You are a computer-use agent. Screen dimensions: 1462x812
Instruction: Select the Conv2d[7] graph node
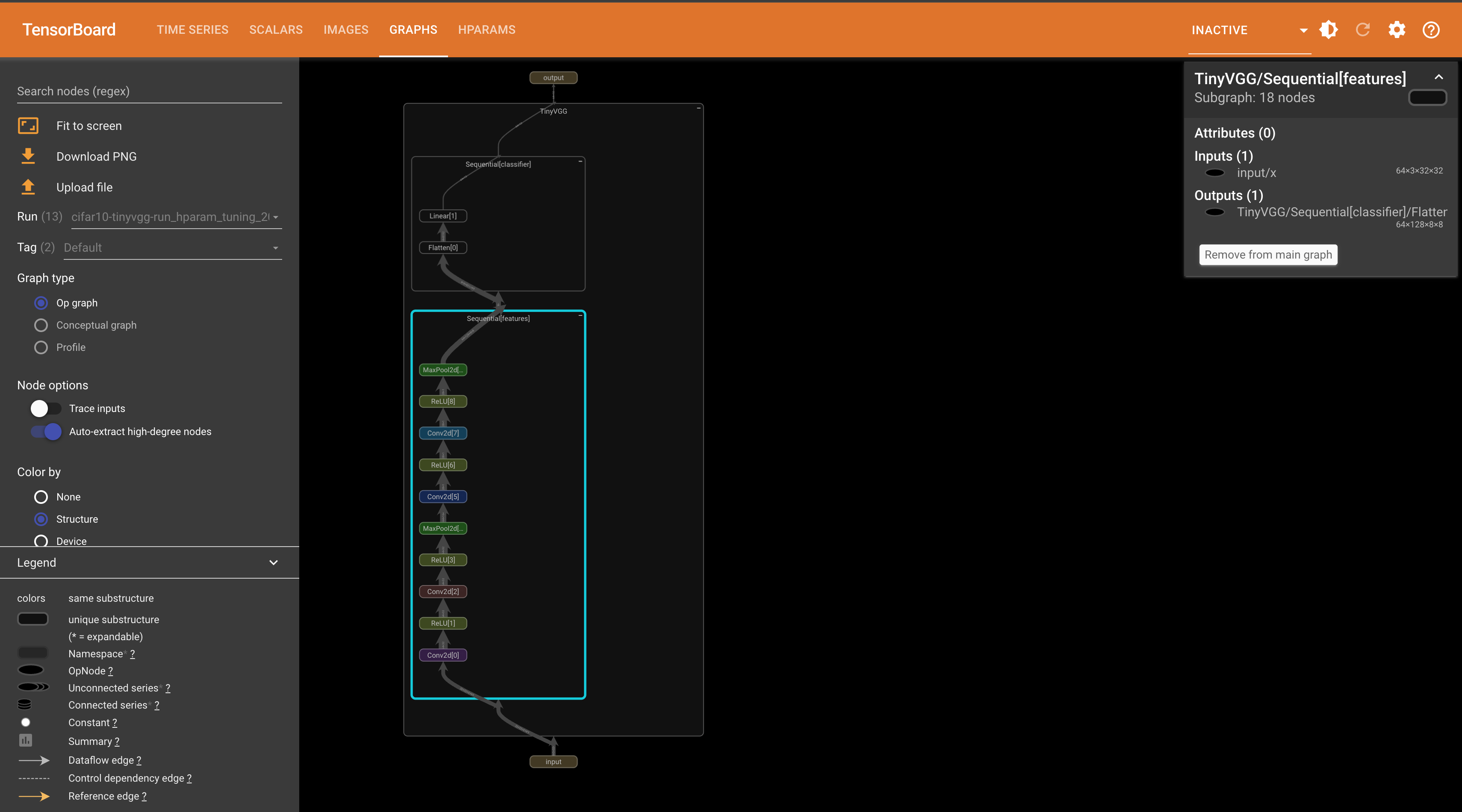(443, 433)
